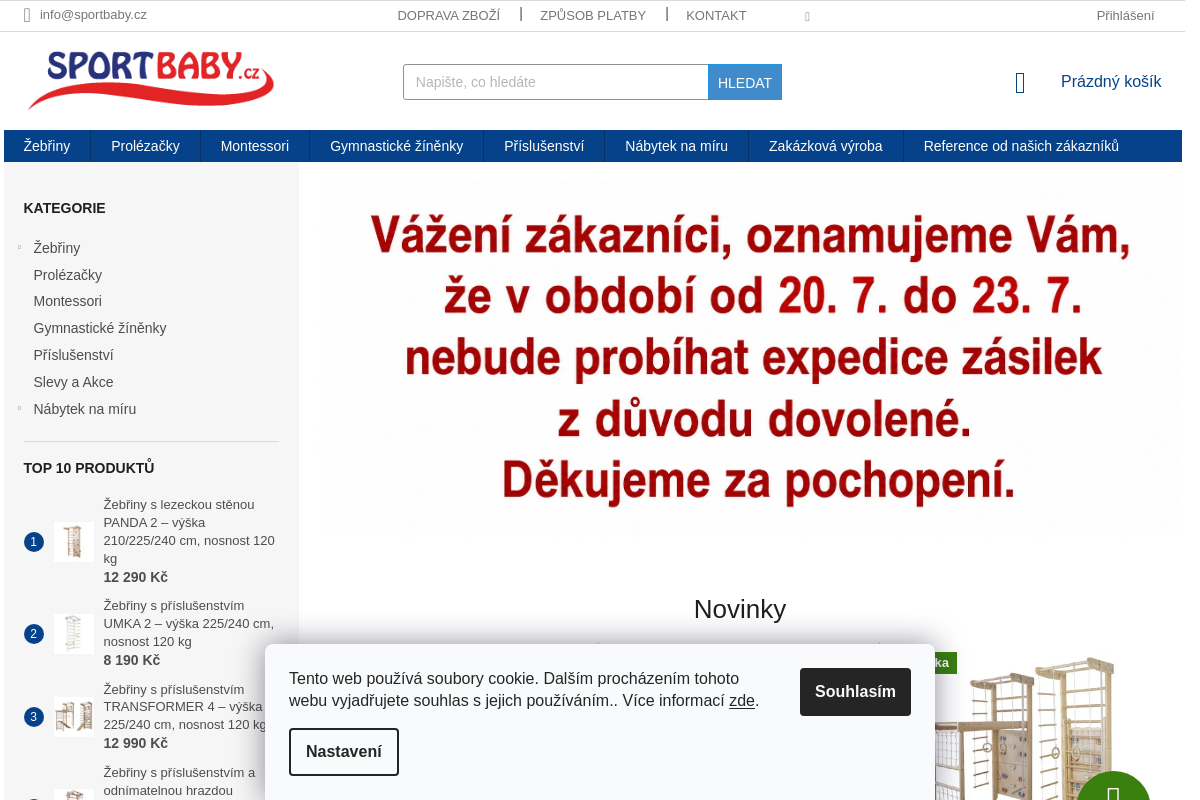
Task: Open UMKA 2 product thumbnail
Action: click(74, 634)
